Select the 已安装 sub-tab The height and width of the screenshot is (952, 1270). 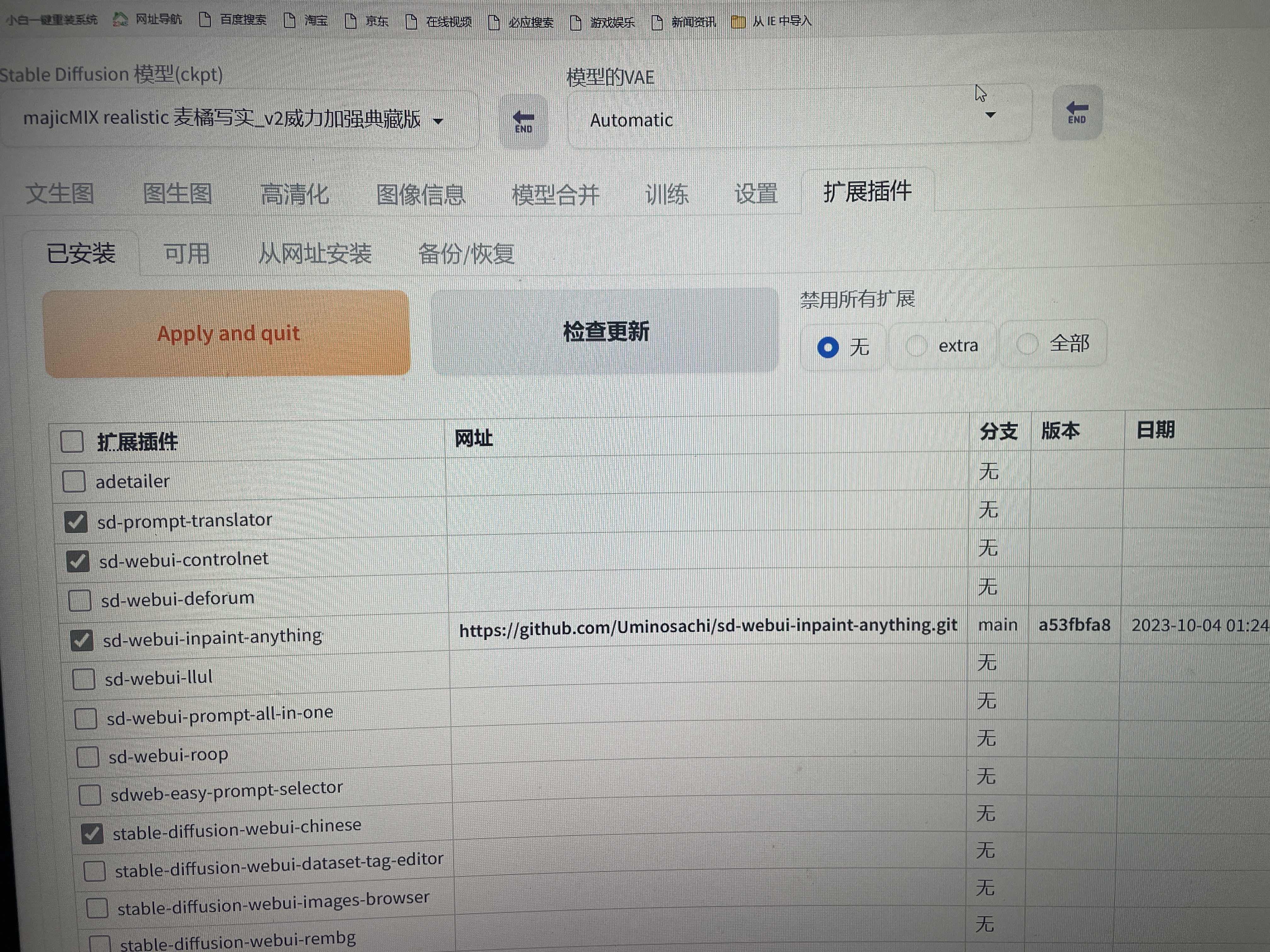pos(81,253)
